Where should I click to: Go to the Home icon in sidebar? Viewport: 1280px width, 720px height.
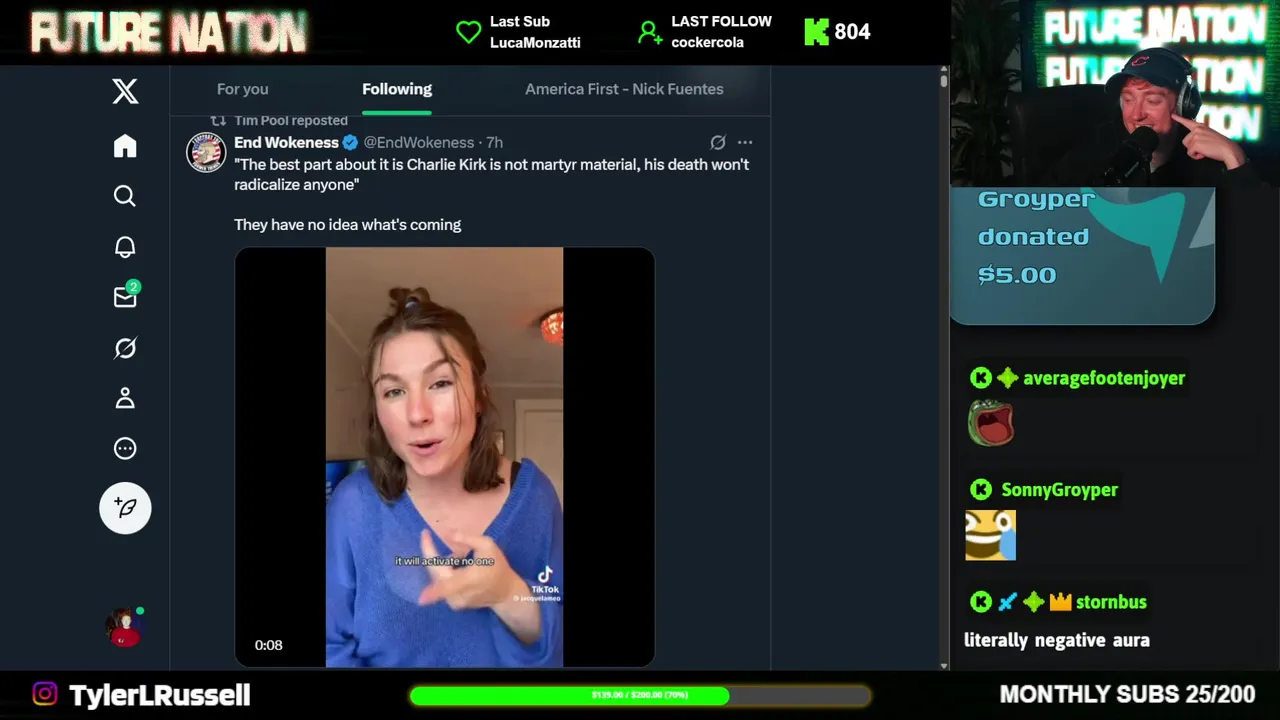click(125, 146)
